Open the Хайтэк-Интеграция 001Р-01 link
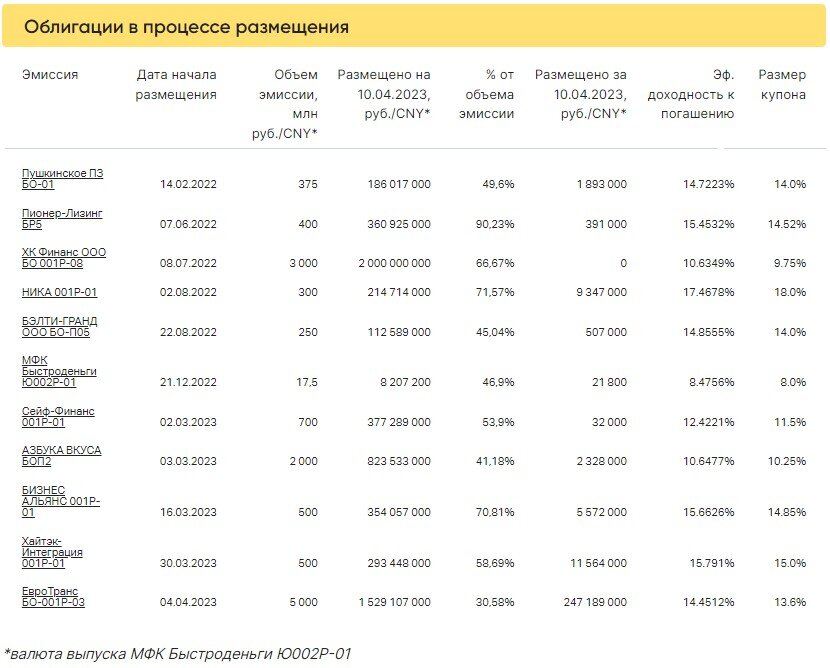The image size is (830, 668). pyautogui.click(x=52, y=552)
